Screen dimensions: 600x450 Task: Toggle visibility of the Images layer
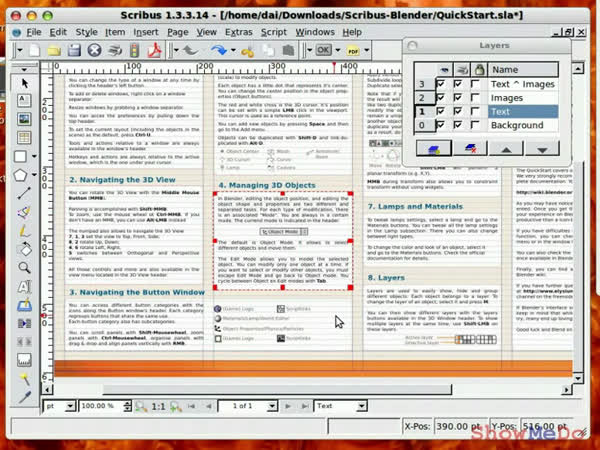click(440, 98)
